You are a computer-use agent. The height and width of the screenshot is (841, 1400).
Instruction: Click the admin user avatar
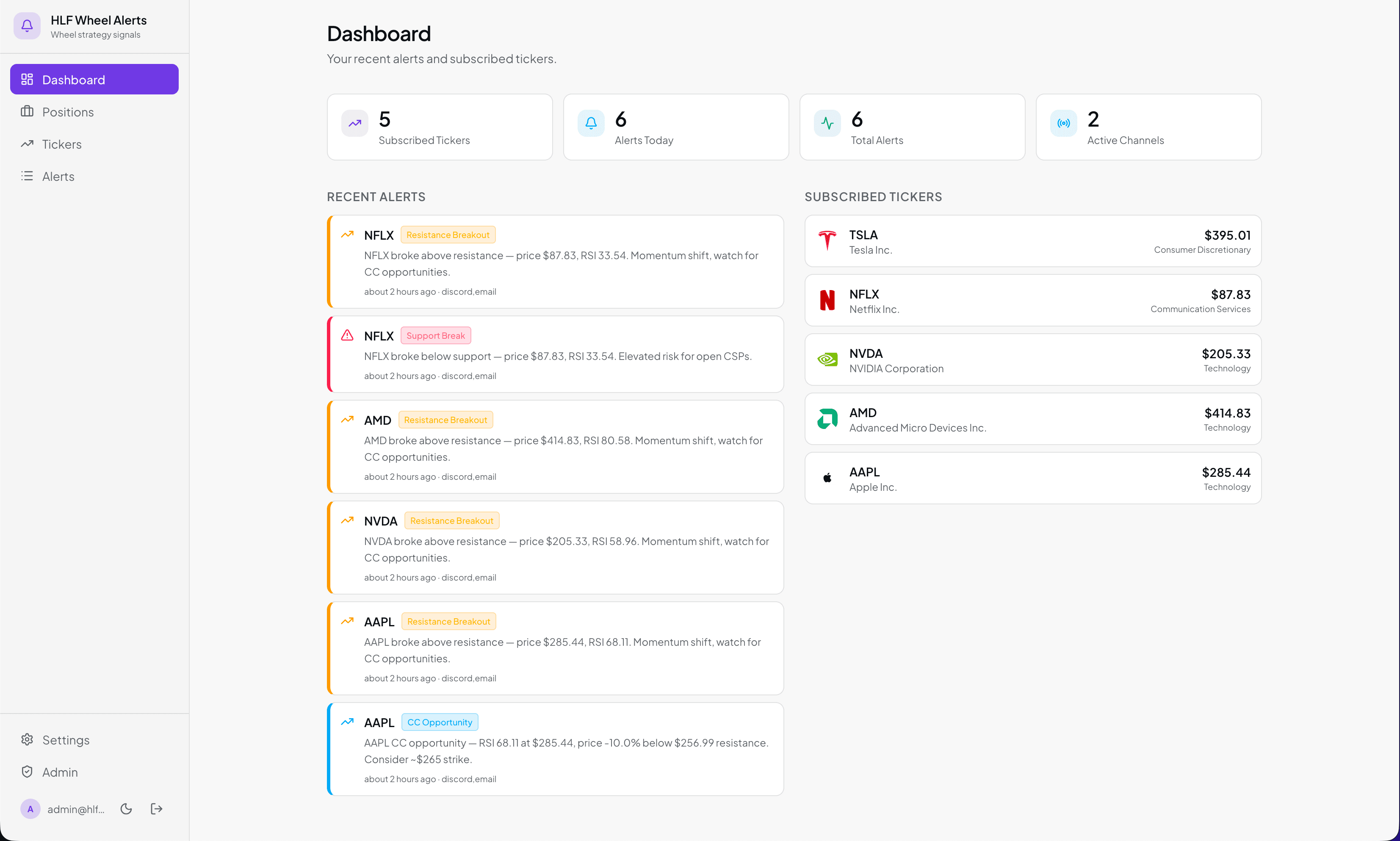click(x=30, y=809)
